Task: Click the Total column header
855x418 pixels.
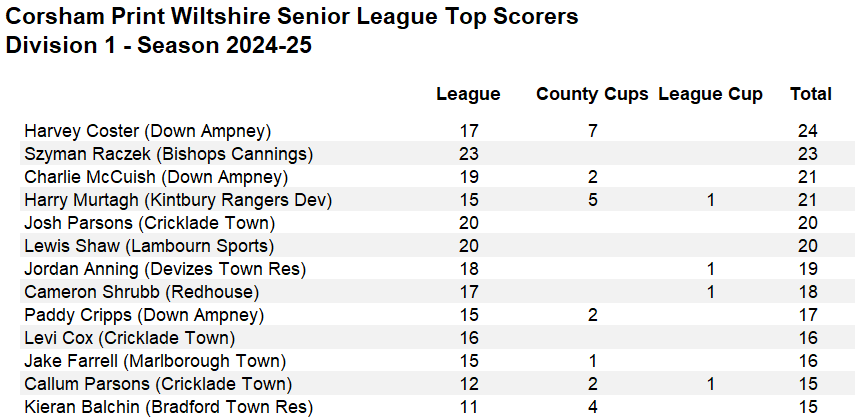Action: 810,94
